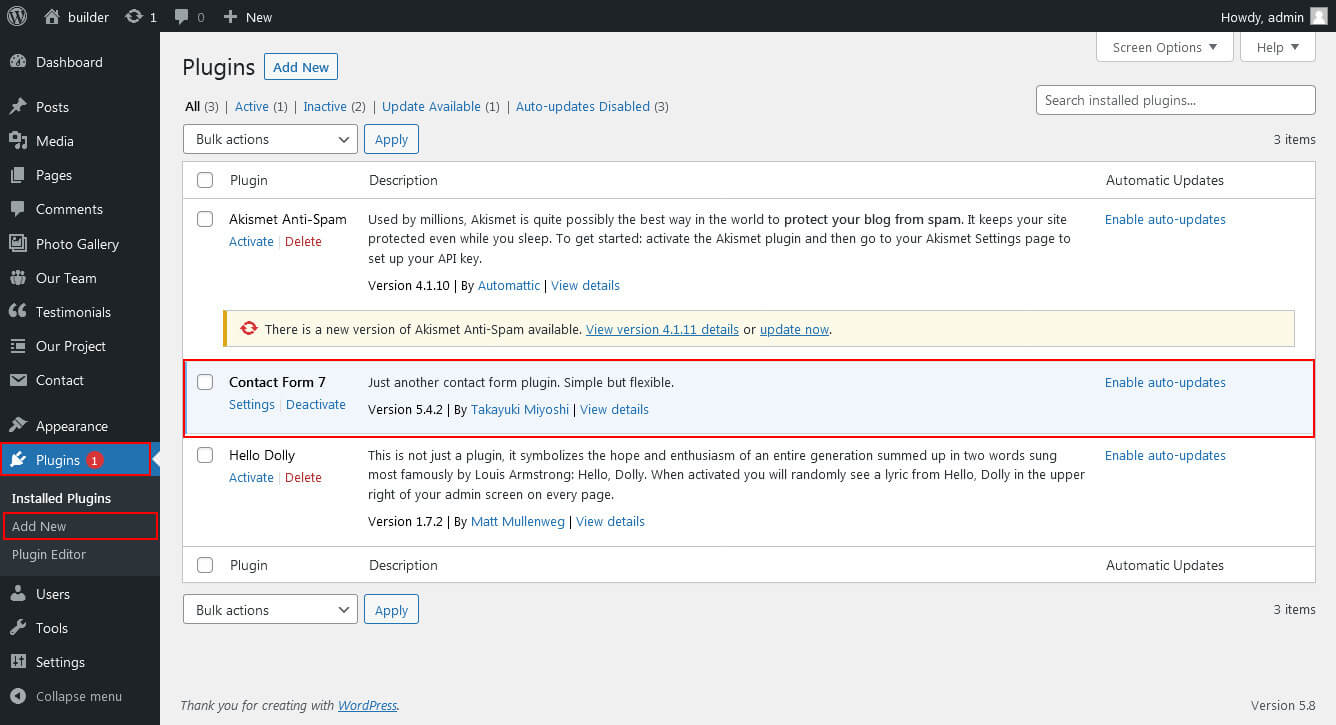1336x725 pixels.
Task: Delete the Hello Dolly plugin
Action: coord(303,477)
